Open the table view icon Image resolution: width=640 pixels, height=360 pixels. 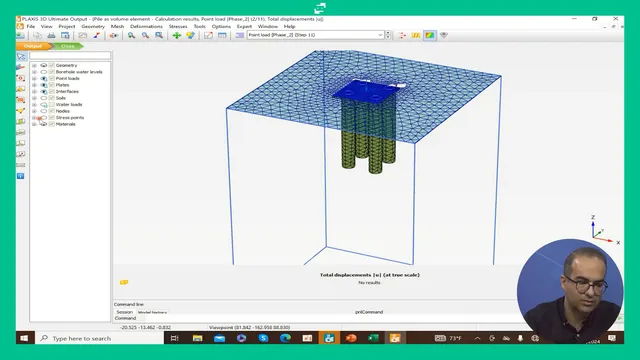[222, 36]
